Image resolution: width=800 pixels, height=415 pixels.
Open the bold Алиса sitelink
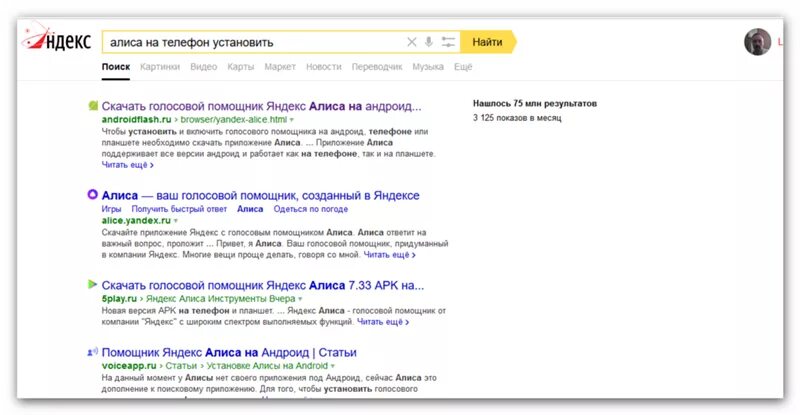[250, 209]
